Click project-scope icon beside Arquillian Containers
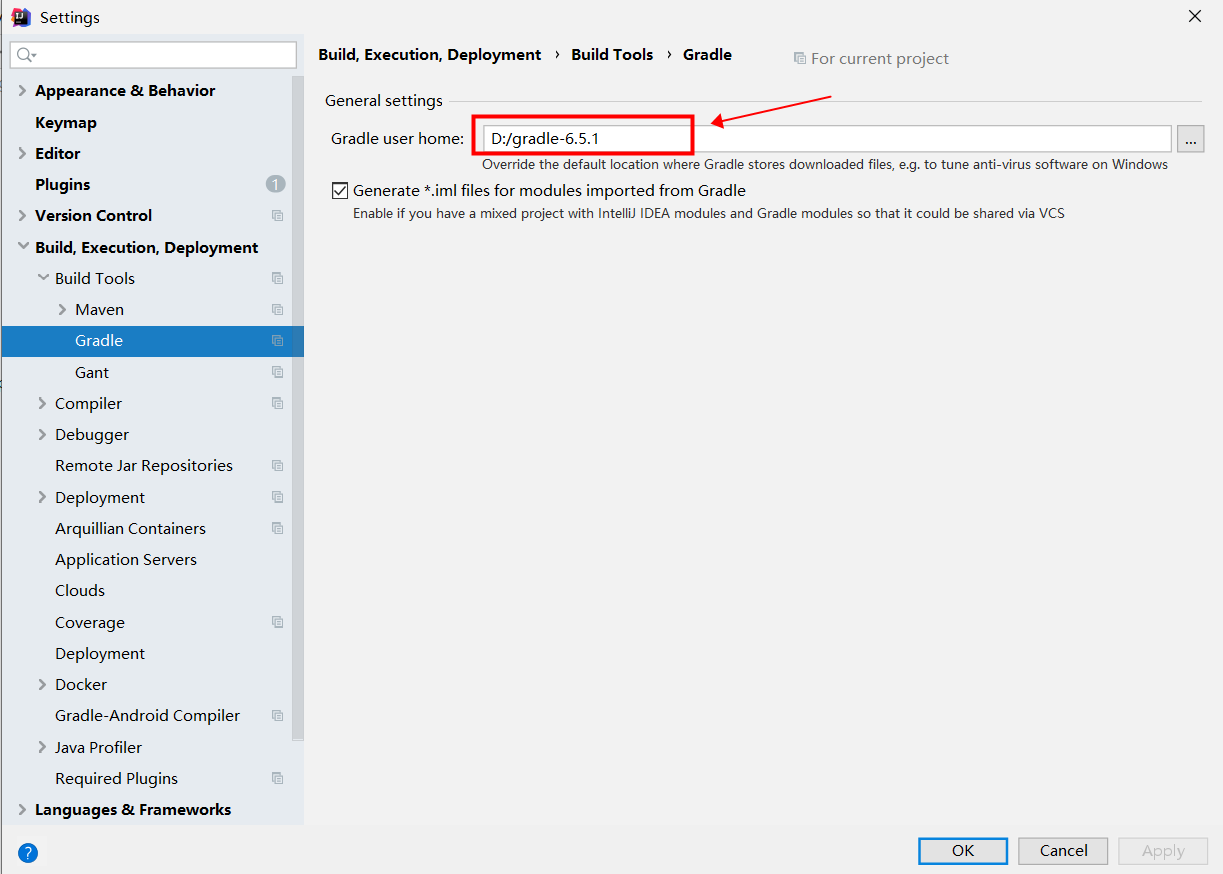Viewport: 1223px width, 874px height. (277, 529)
